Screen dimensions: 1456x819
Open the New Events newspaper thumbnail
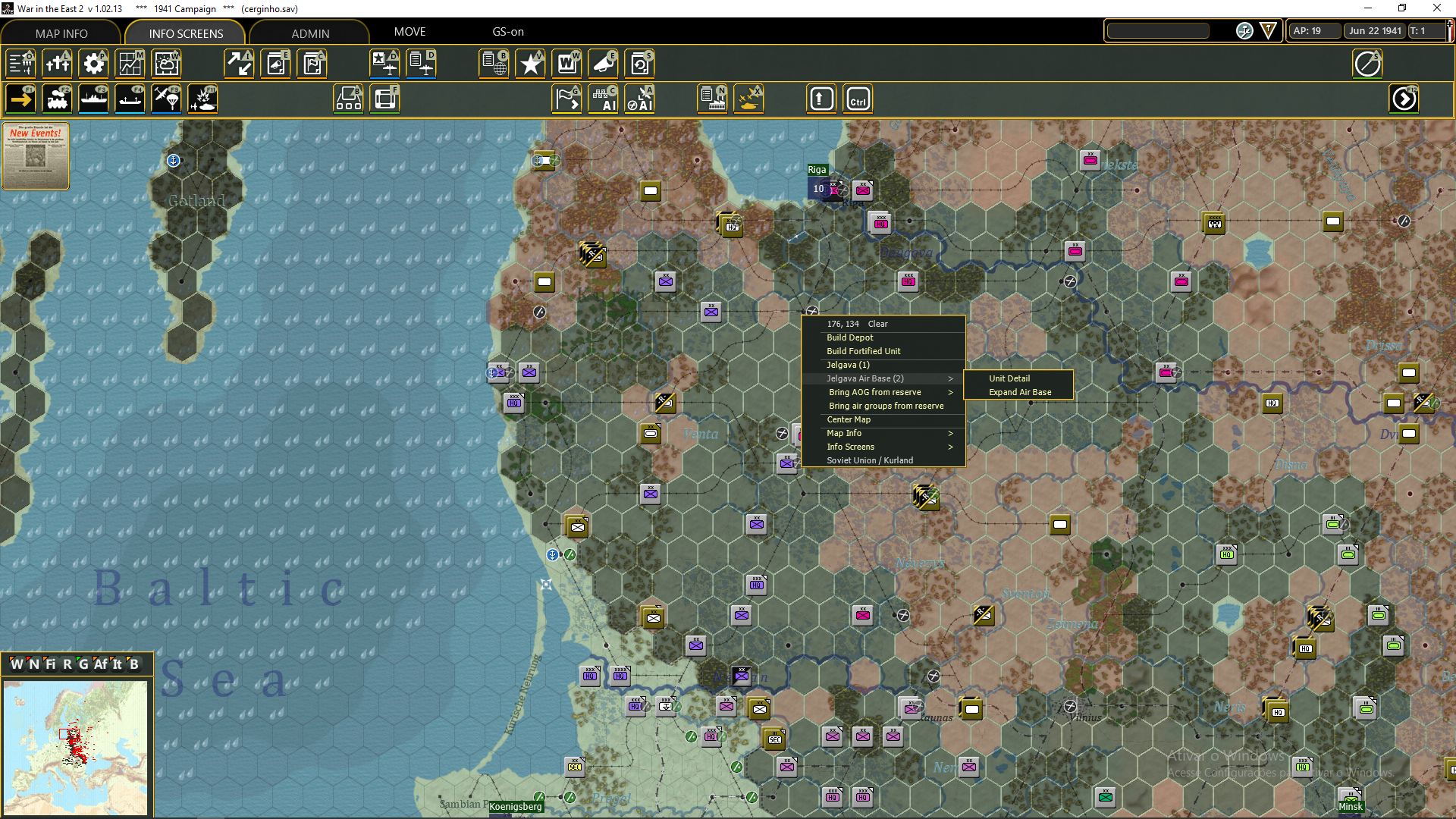click(x=36, y=156)
